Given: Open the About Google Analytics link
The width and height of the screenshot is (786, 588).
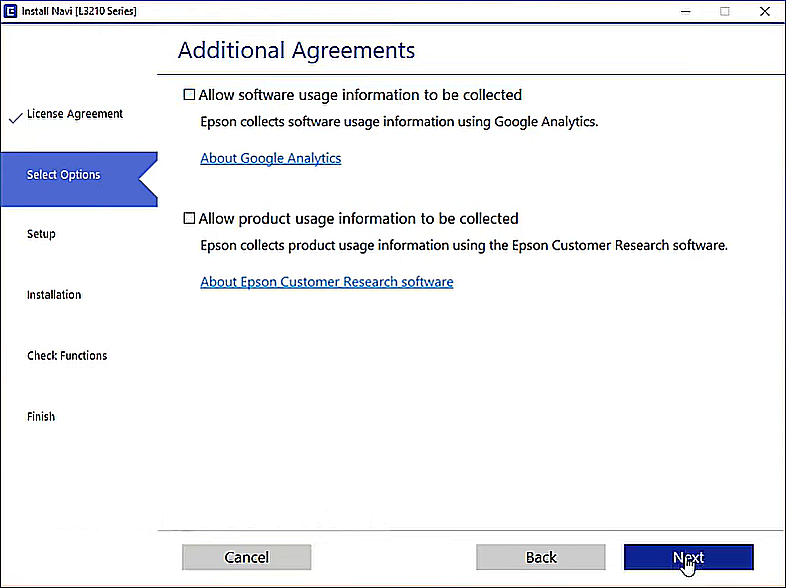Looking at the screenshot, I should pyautogui.click(x=270, y=158).
